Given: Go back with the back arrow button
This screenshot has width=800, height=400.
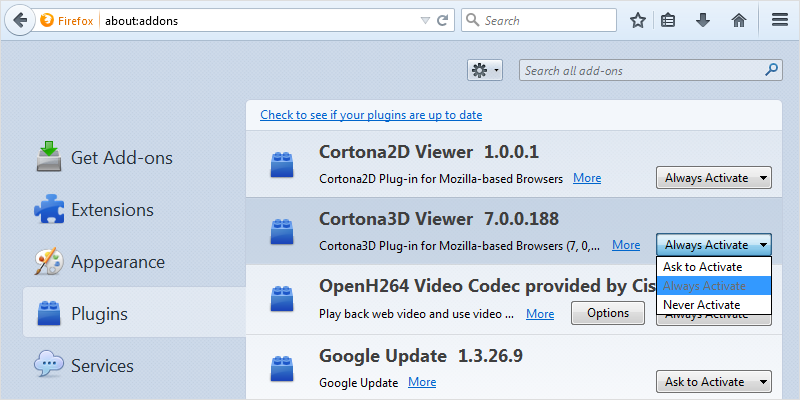Looking at the screenshot, I should tap(19, 20).
